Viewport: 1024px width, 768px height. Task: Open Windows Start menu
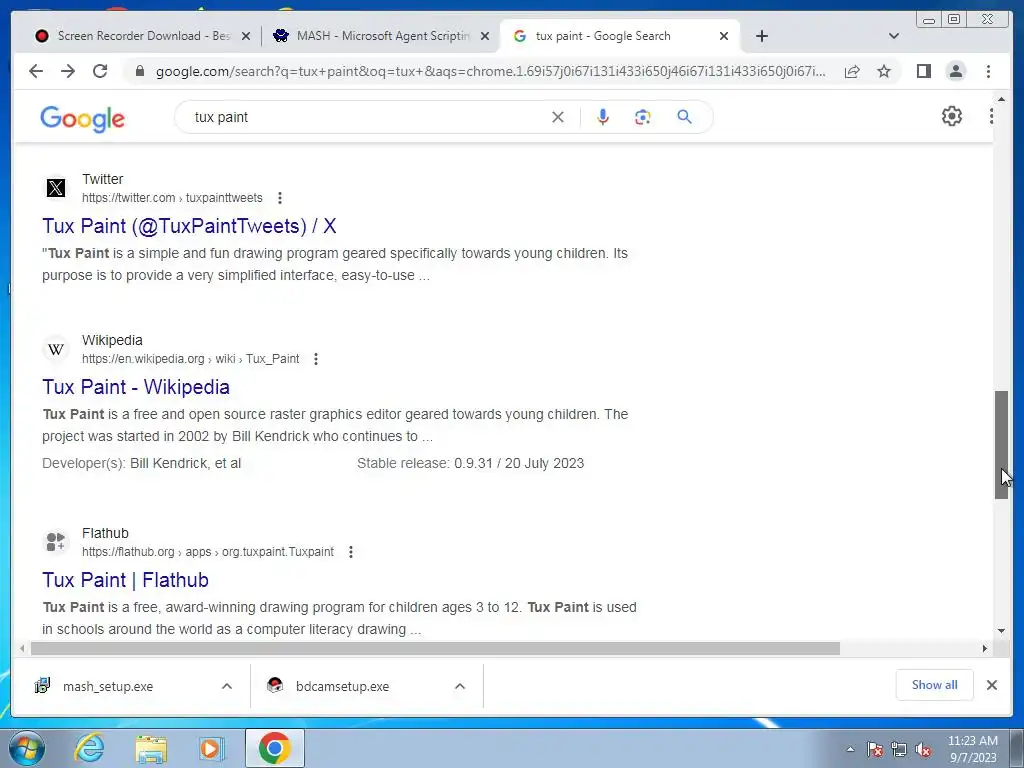(25, 748)
